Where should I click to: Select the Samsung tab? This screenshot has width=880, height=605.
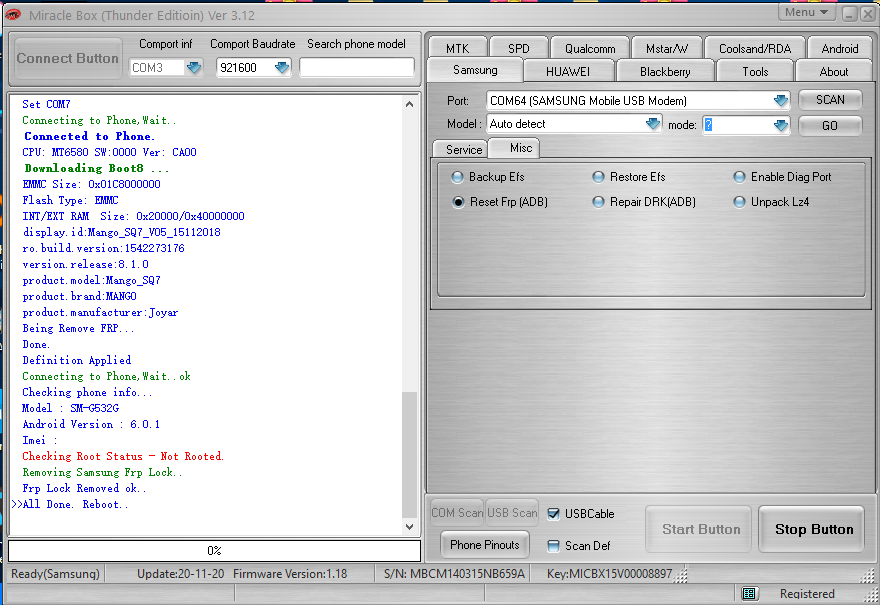(x=475, y=70)
